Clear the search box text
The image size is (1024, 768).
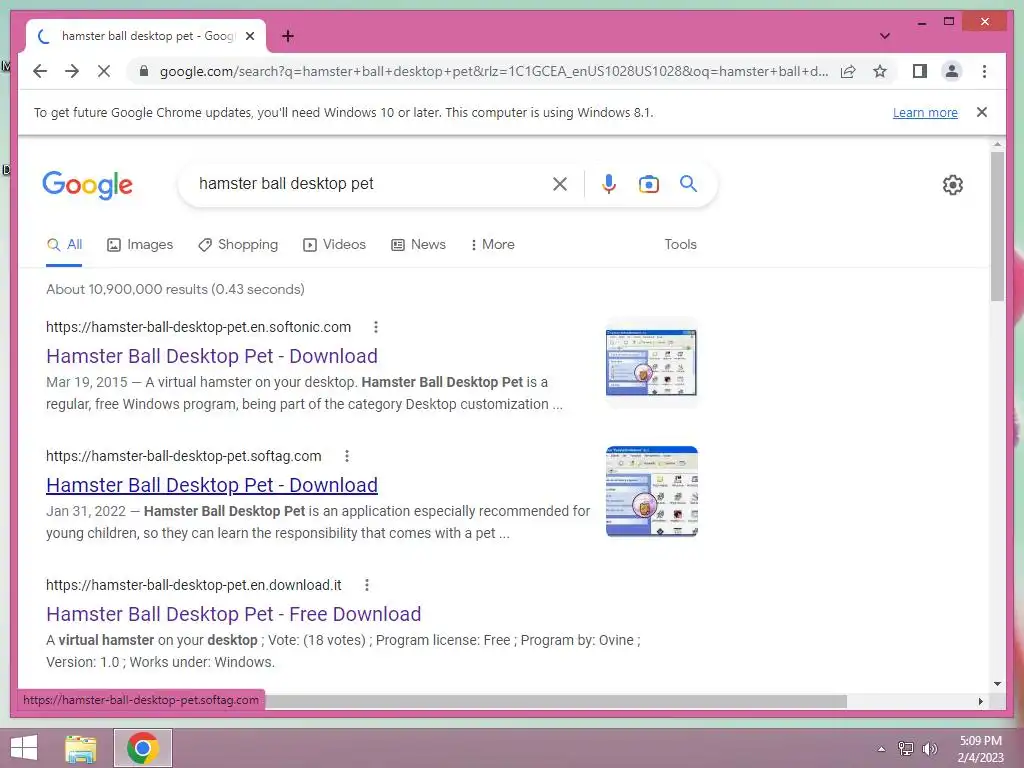[x=560, y=184]
